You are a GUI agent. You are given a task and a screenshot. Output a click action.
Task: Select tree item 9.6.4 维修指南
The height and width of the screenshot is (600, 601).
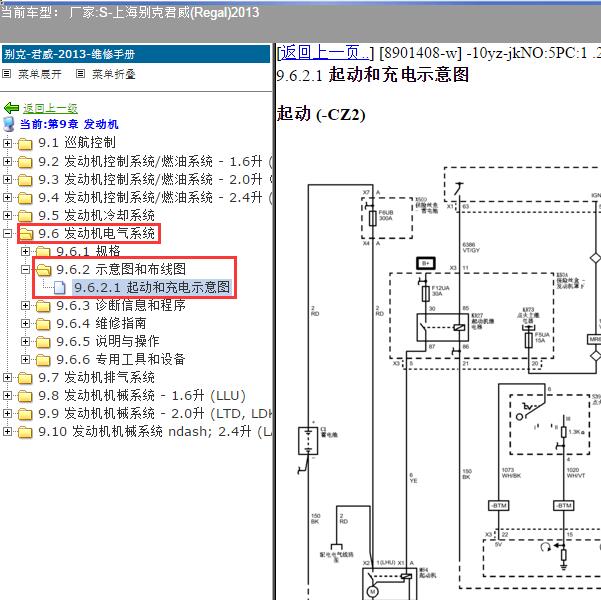point(101,323)
